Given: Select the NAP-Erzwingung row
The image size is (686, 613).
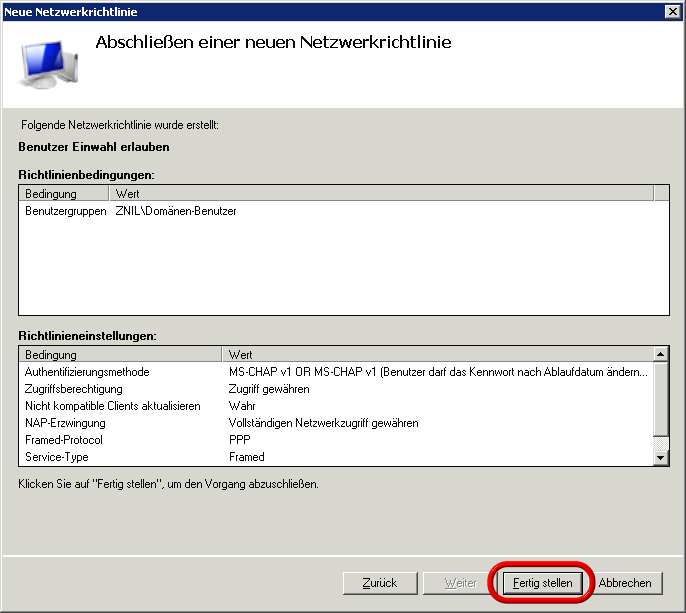Looking at the screenshot, I should coord(64,423).
